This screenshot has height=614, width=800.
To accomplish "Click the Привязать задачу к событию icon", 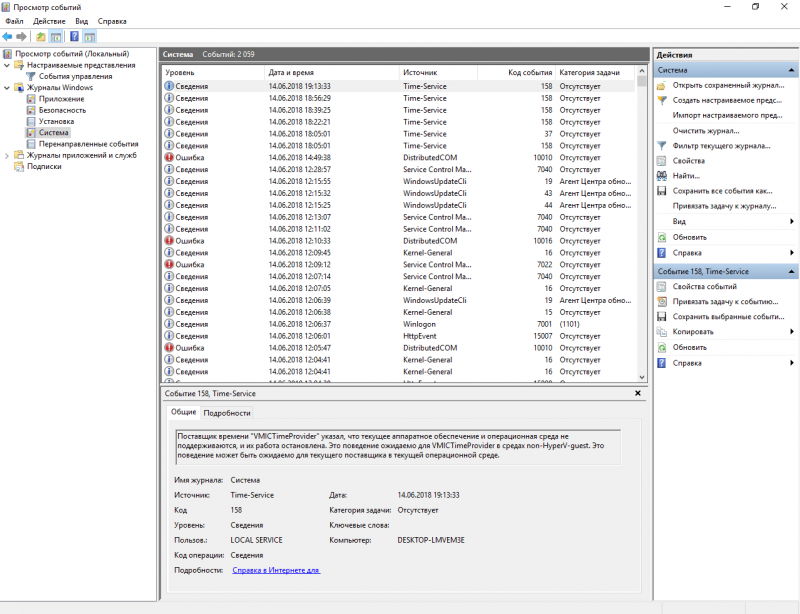I will click(662, 302).
